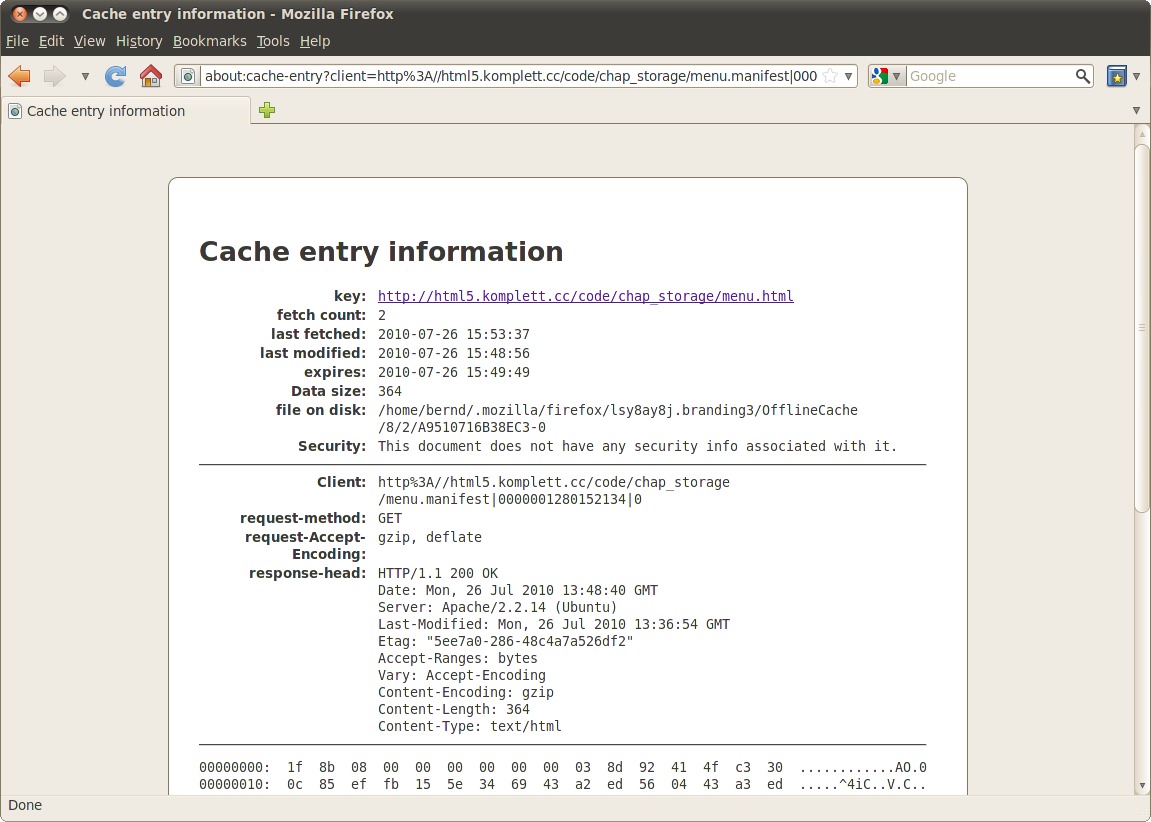Open the list all tabs dropdown
Screen dimensions: 1151x822
pos(1136,110)
